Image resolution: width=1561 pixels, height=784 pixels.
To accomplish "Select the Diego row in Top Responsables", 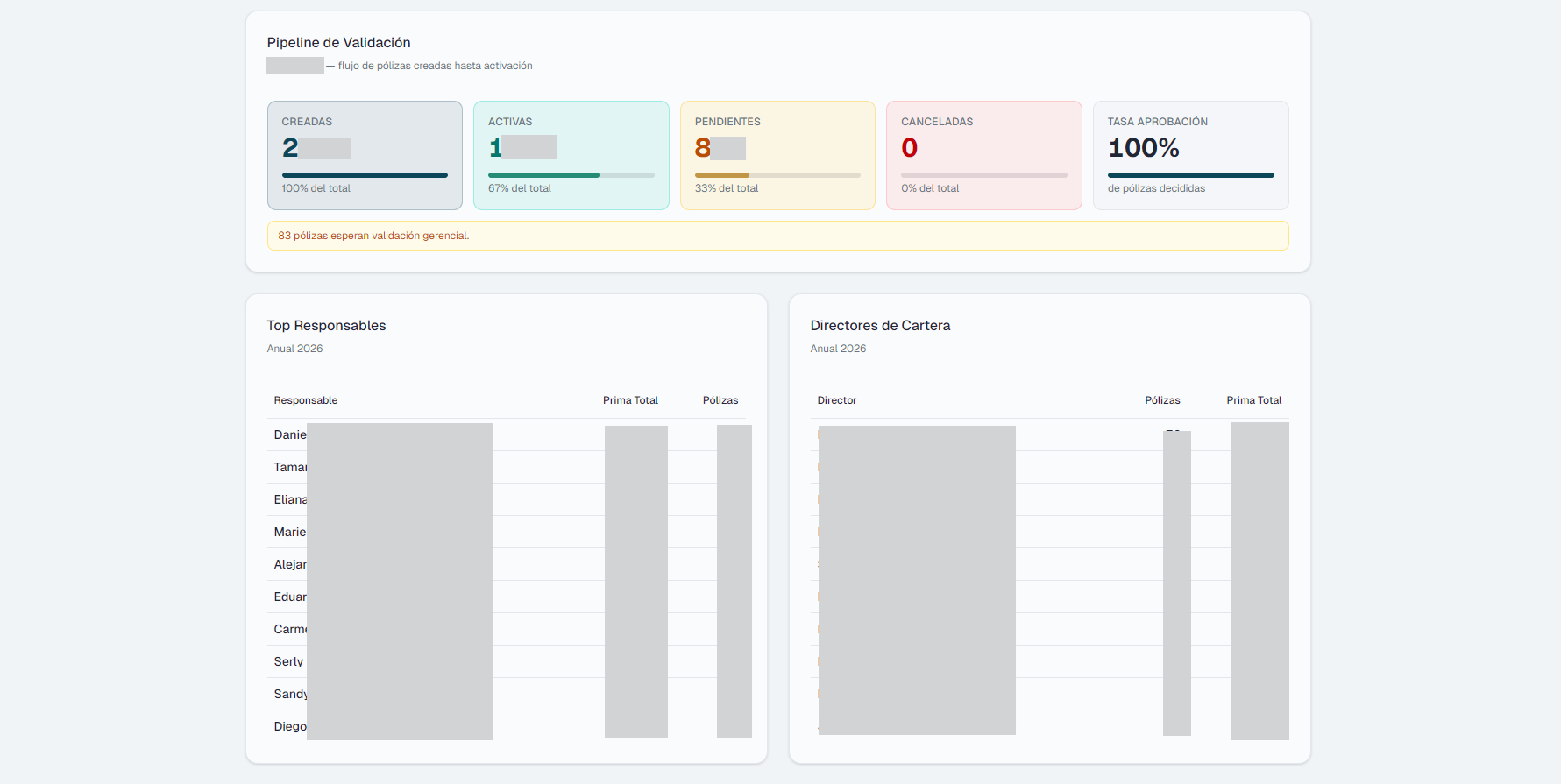I will (x=290, y=726).
